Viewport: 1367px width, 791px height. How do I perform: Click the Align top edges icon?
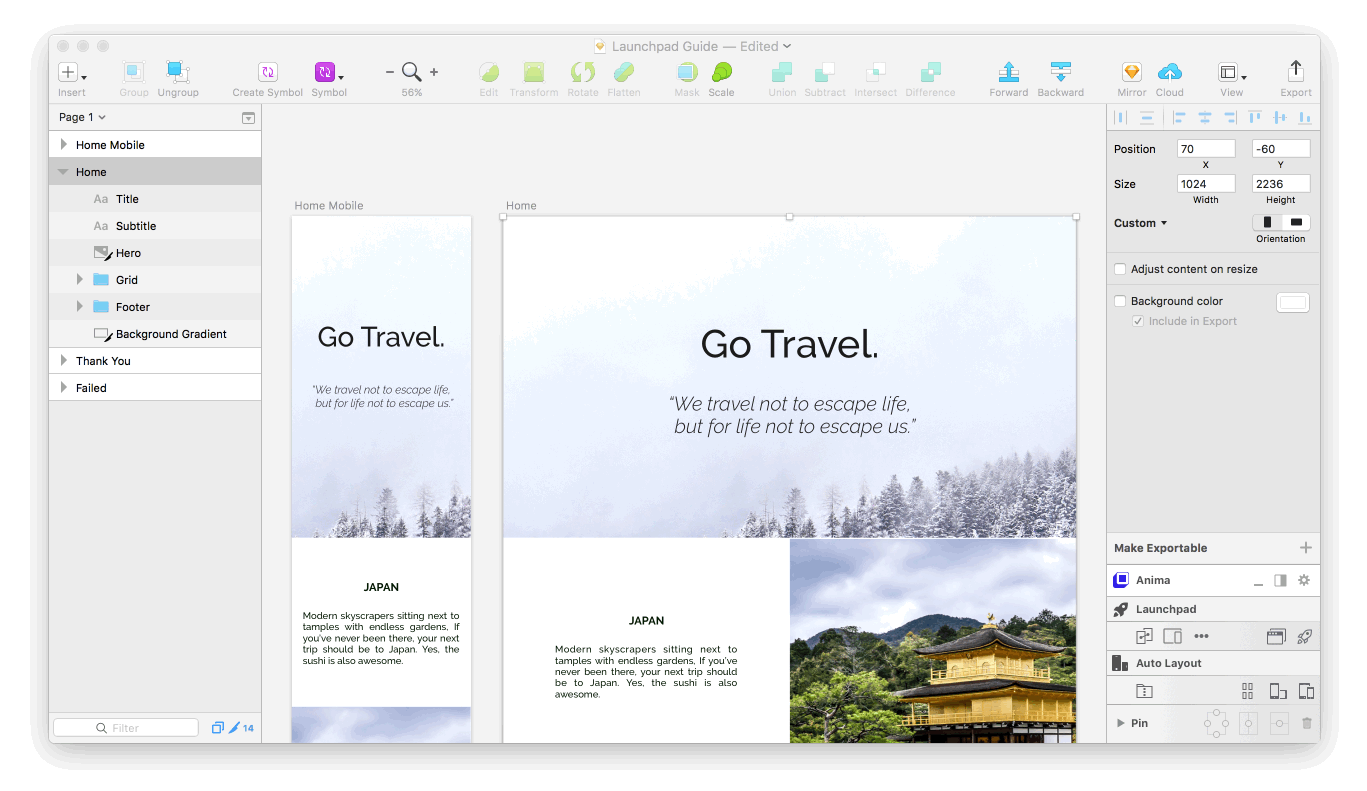click(x=1254, y=118)
